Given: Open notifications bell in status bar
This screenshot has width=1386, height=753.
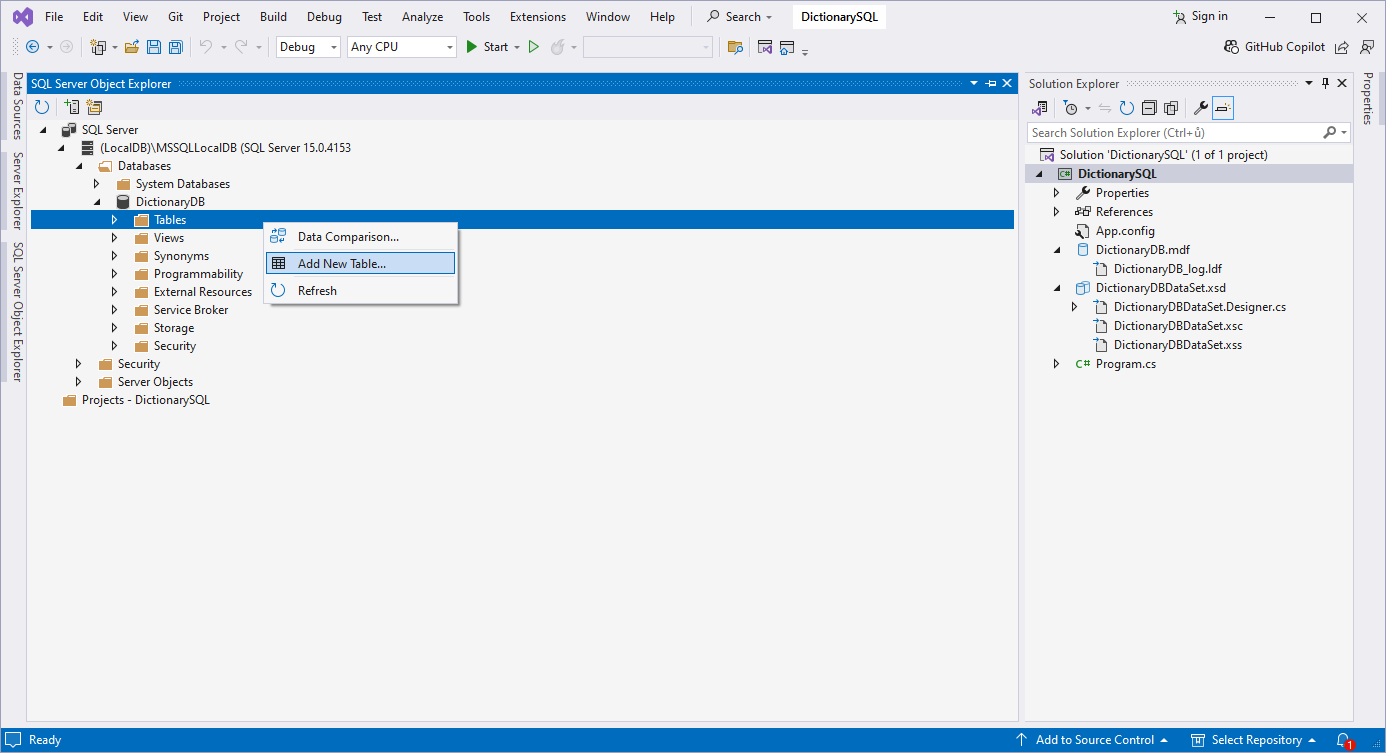Looking at the screenshot, I should [1343, 740].
